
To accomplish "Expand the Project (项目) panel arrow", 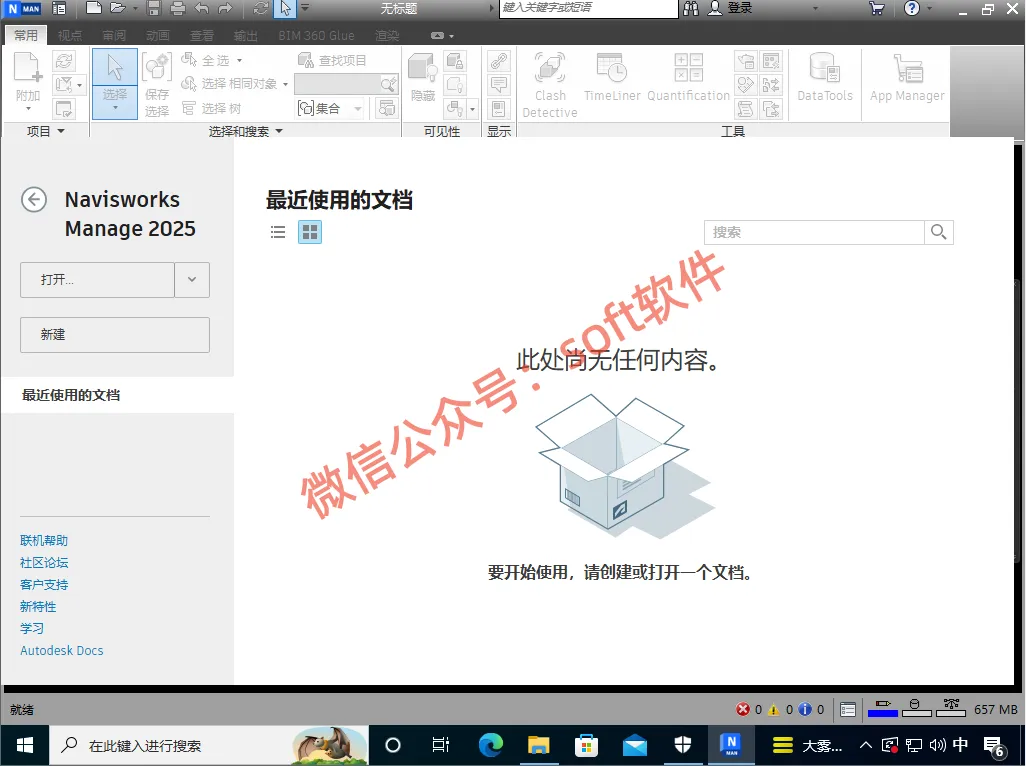I will [62, 131].
